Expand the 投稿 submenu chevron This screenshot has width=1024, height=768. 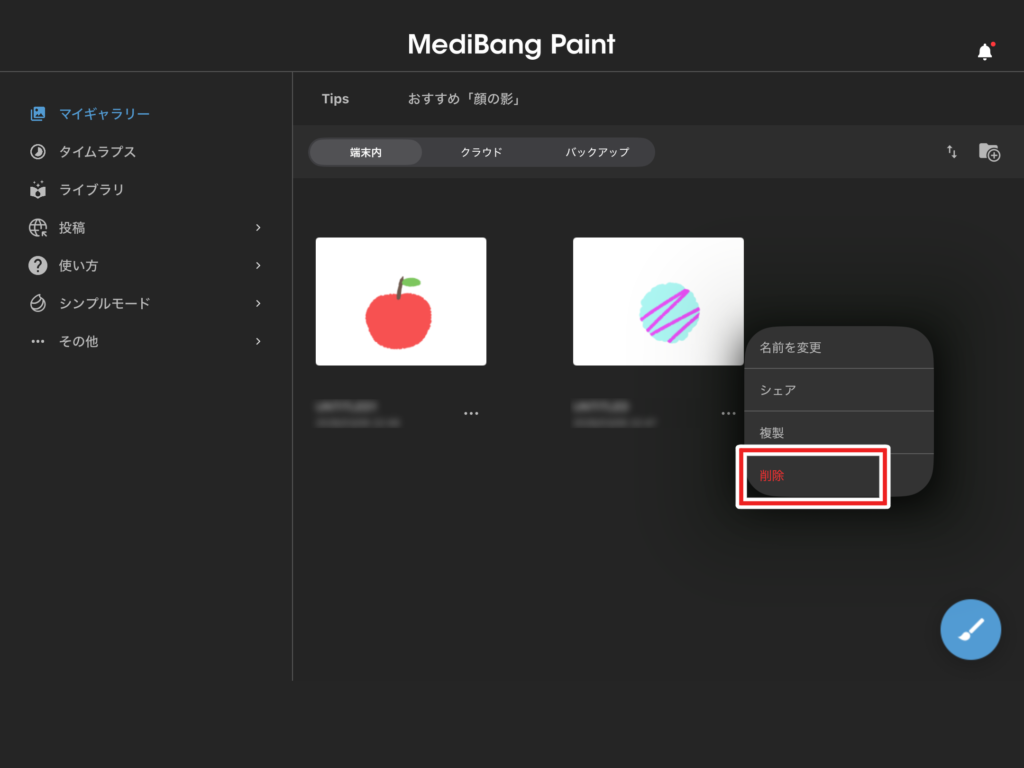[x=258, y=228]
